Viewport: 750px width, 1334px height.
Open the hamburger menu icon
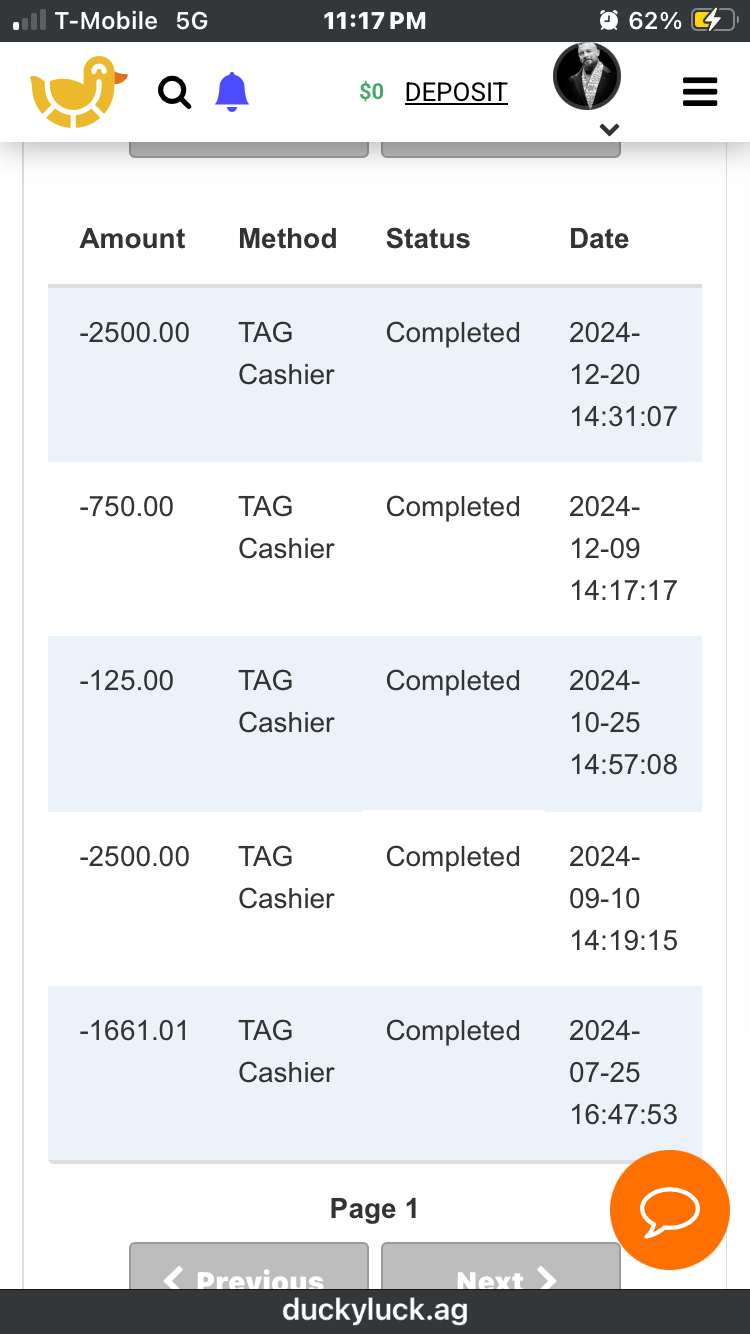[700, 93]
